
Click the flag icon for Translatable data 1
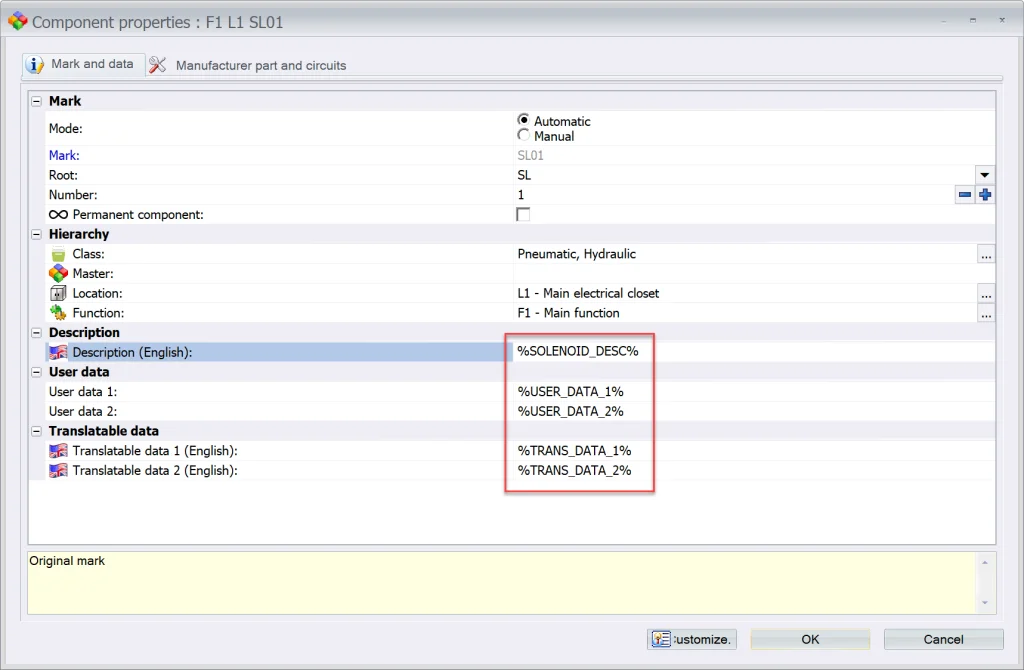[x=58, y=450]
